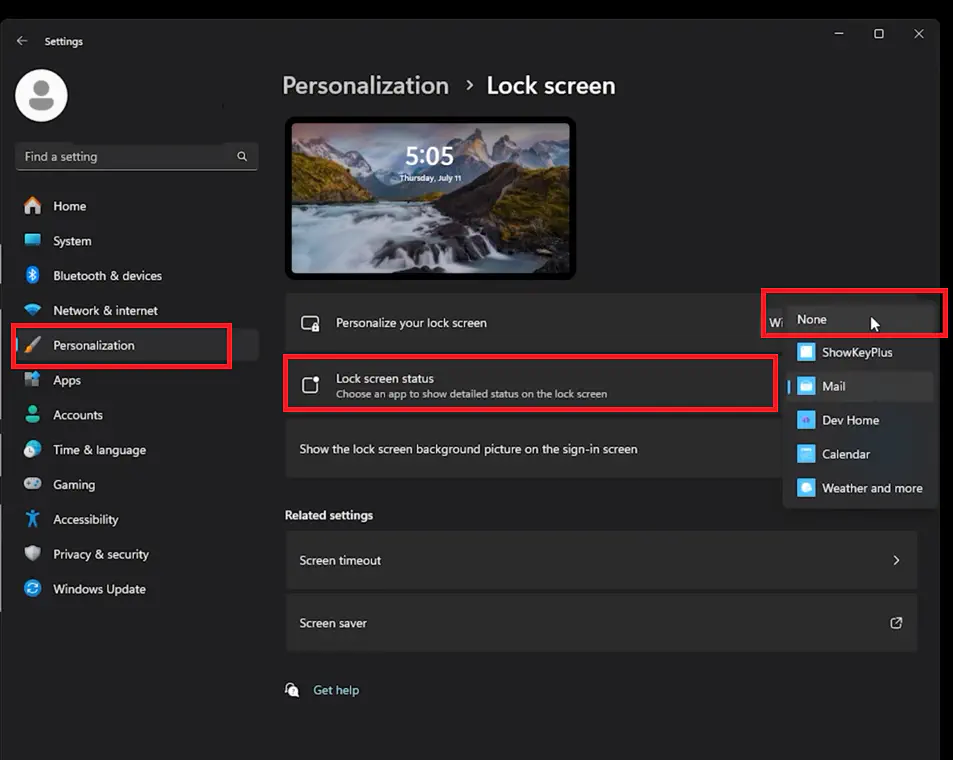Select Calendar as lock screen status
The height and width of the screenshot is (760, 953).
(845, 454)
